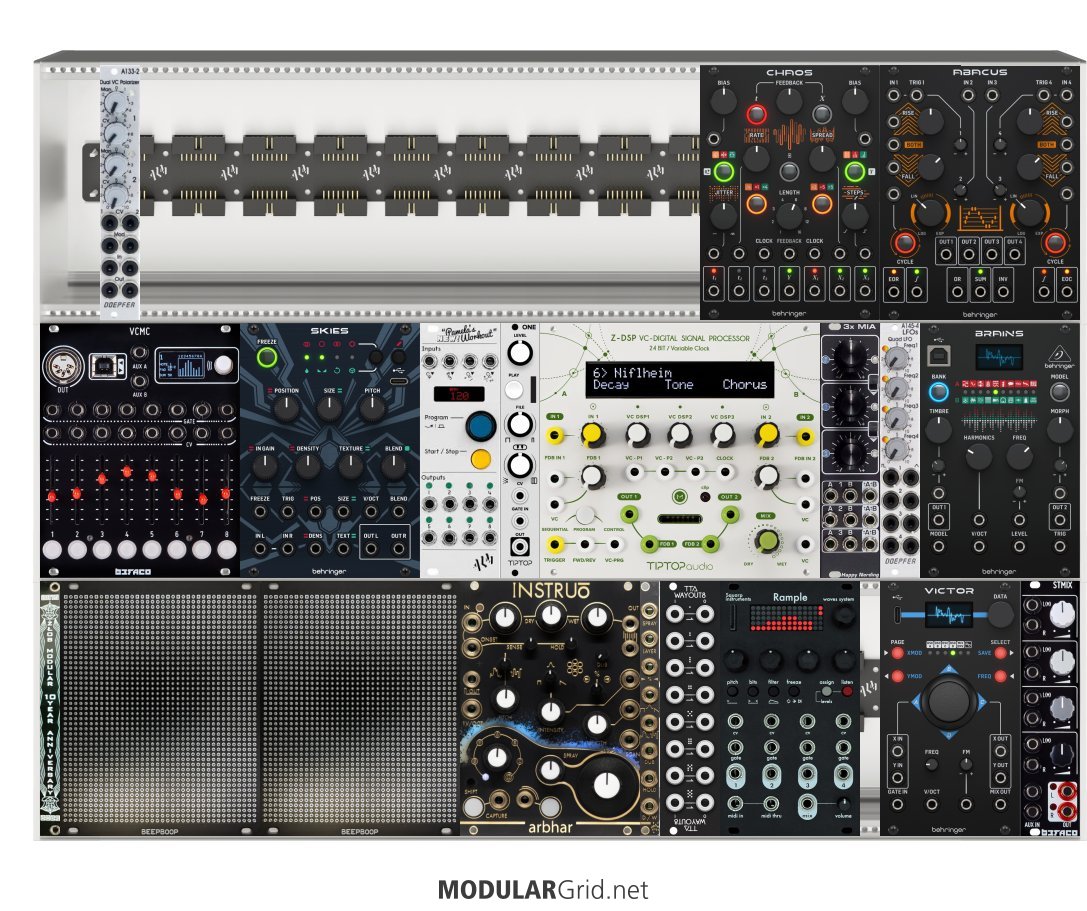Toggle the right CYCLE button on Abacus
The image size is (1087, 911).
pyautogui.click(x=1054, y=243)
